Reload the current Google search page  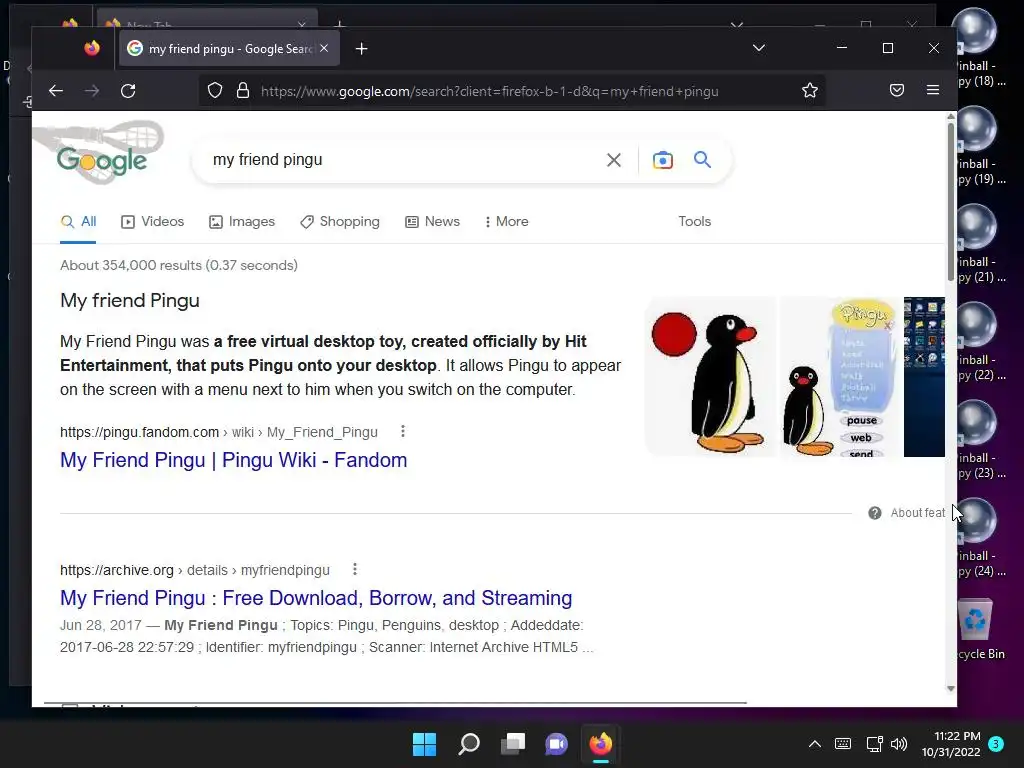[x=128, y=91]
